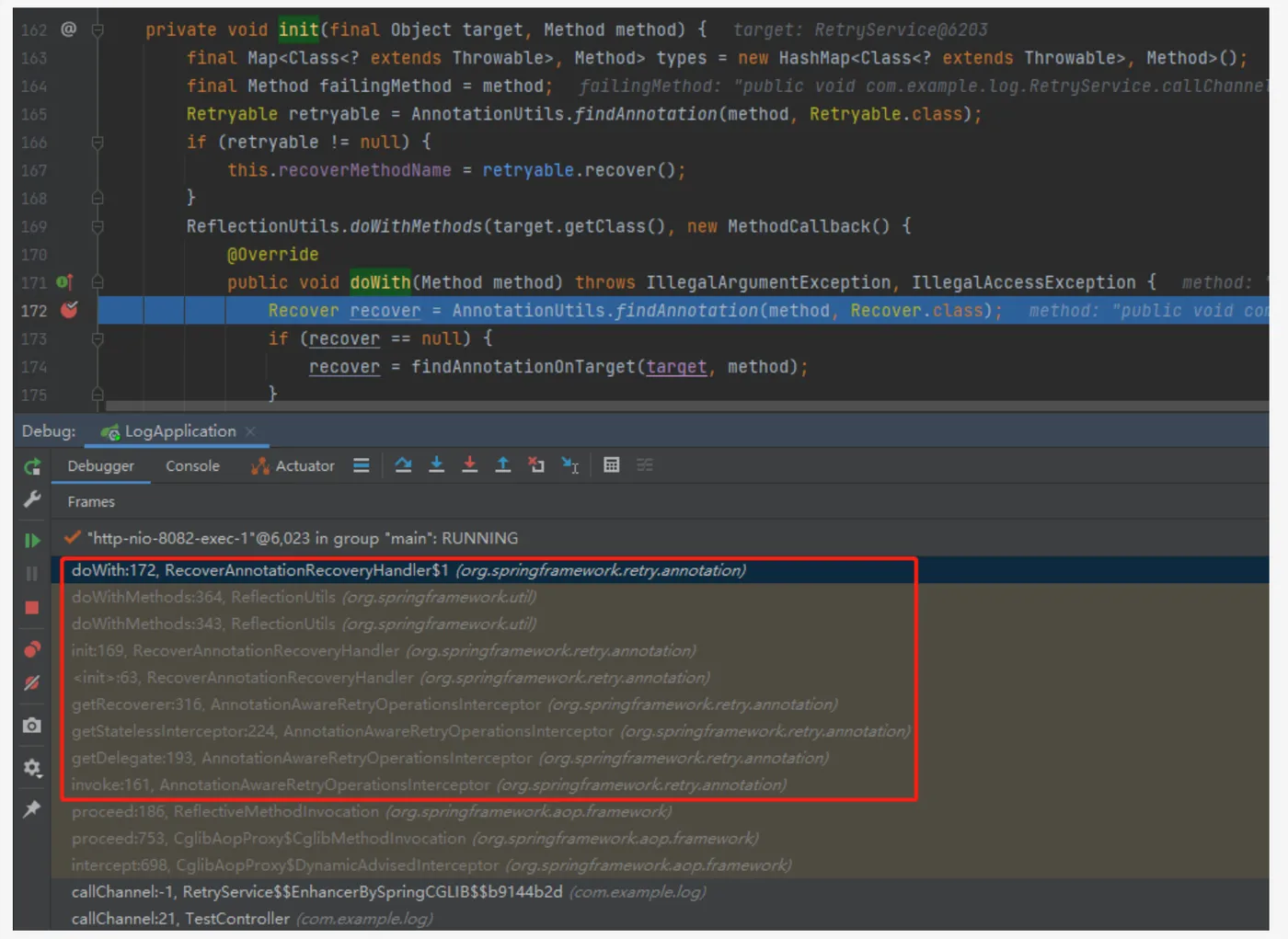
Task: Click the Trace Current Stream Chain icon
Action: pyautogui.click(x=645, y=465)
